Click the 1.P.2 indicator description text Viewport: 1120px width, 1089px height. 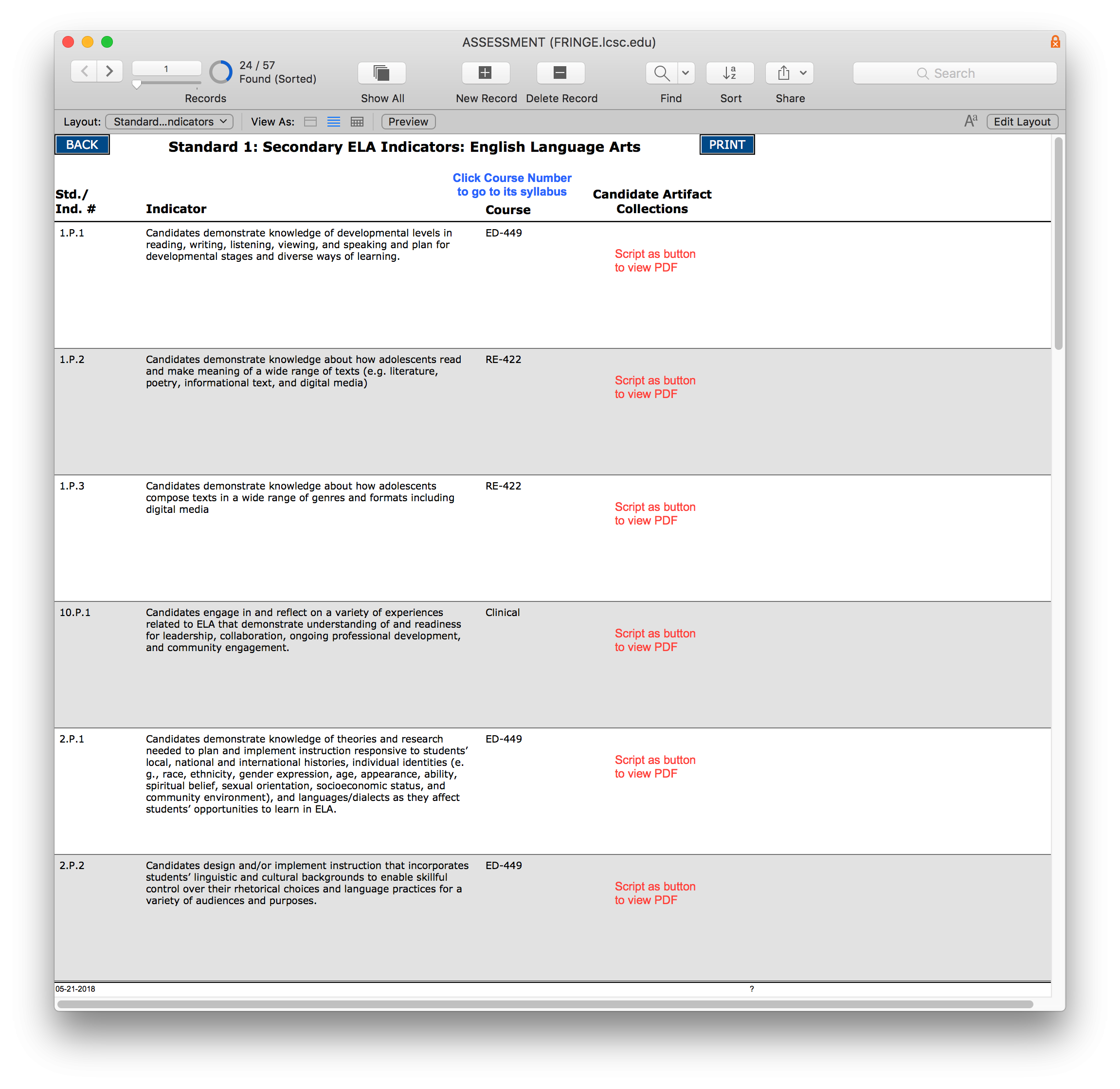click(x=303, y=371)
